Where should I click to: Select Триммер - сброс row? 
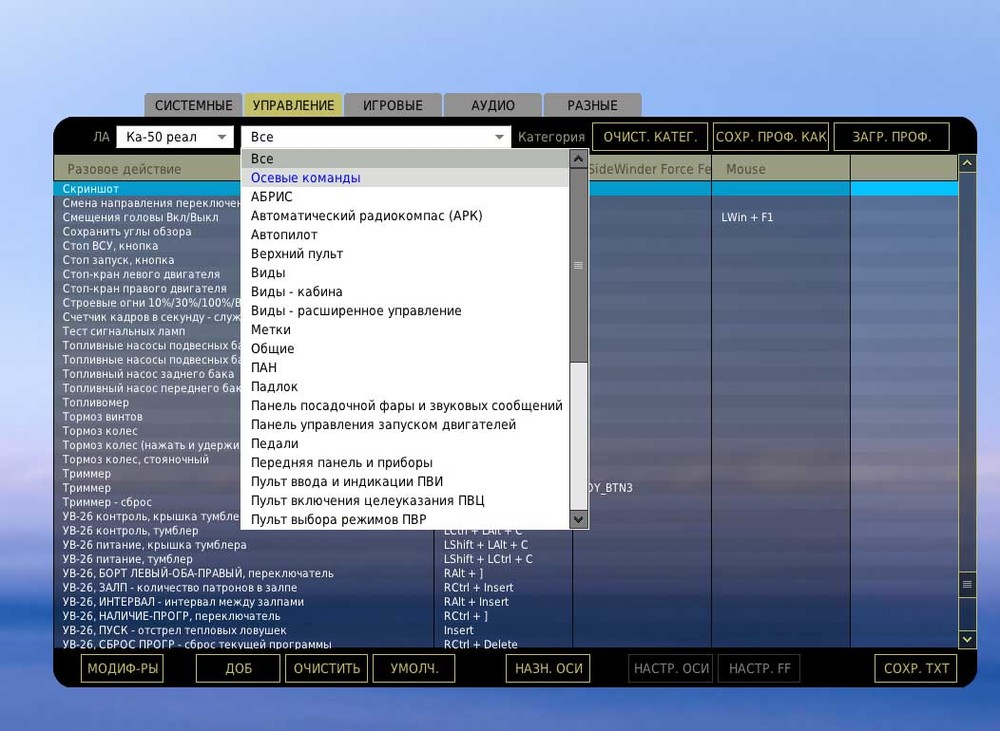click(506, 502)
